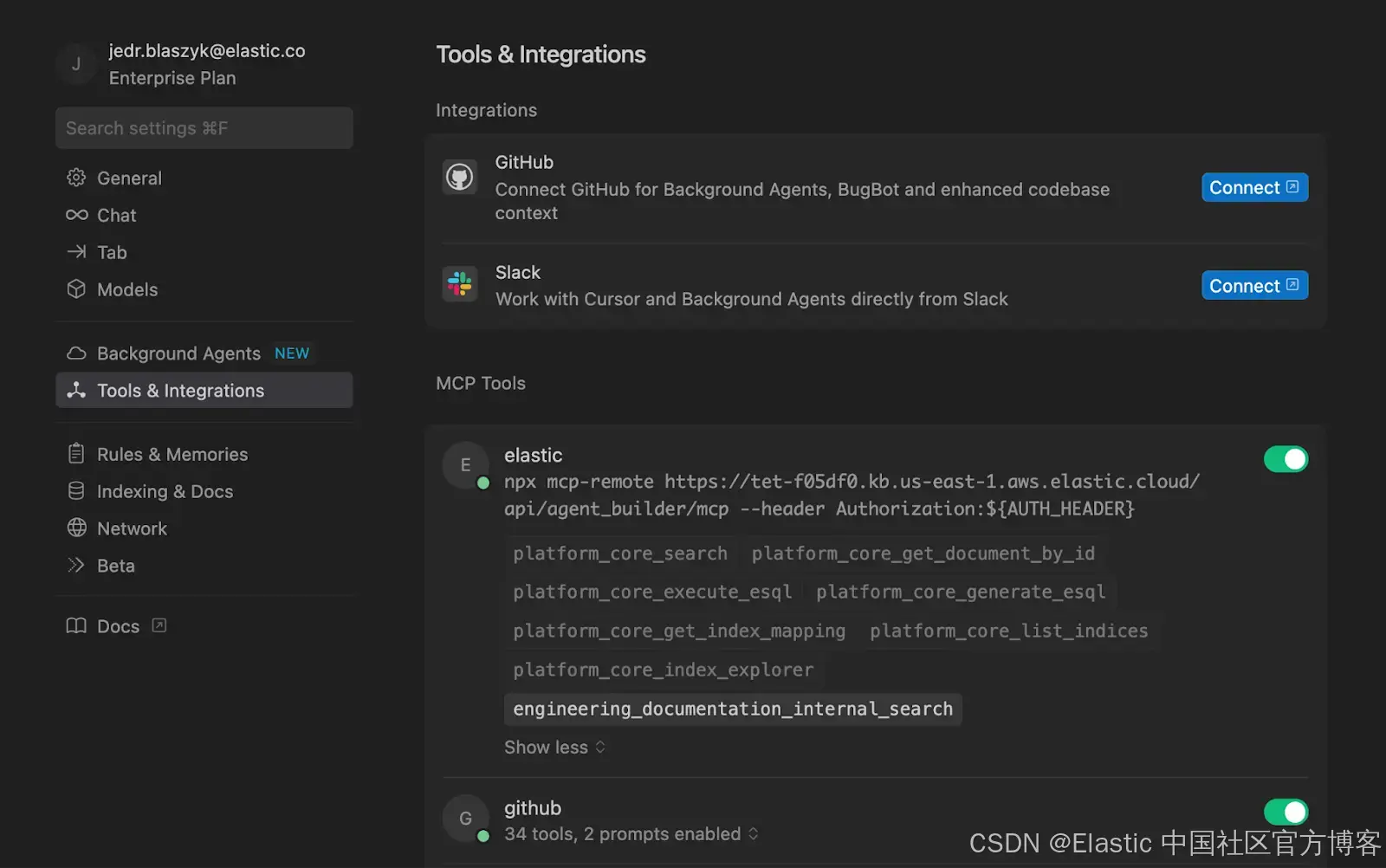Collapse the tool list with Show less
Image resolution: width=1386 pixels, height=868 pixels.
coord(554,747)
